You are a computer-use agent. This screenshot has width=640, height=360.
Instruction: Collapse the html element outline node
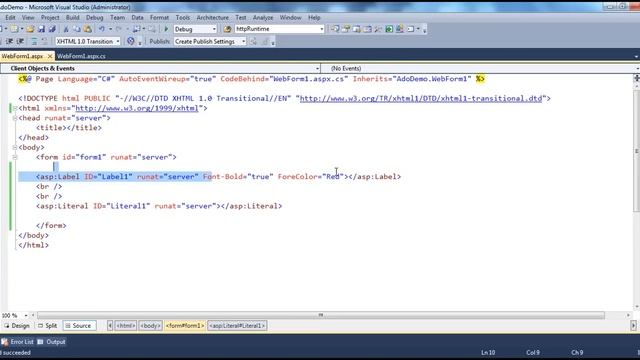[15, 108]
